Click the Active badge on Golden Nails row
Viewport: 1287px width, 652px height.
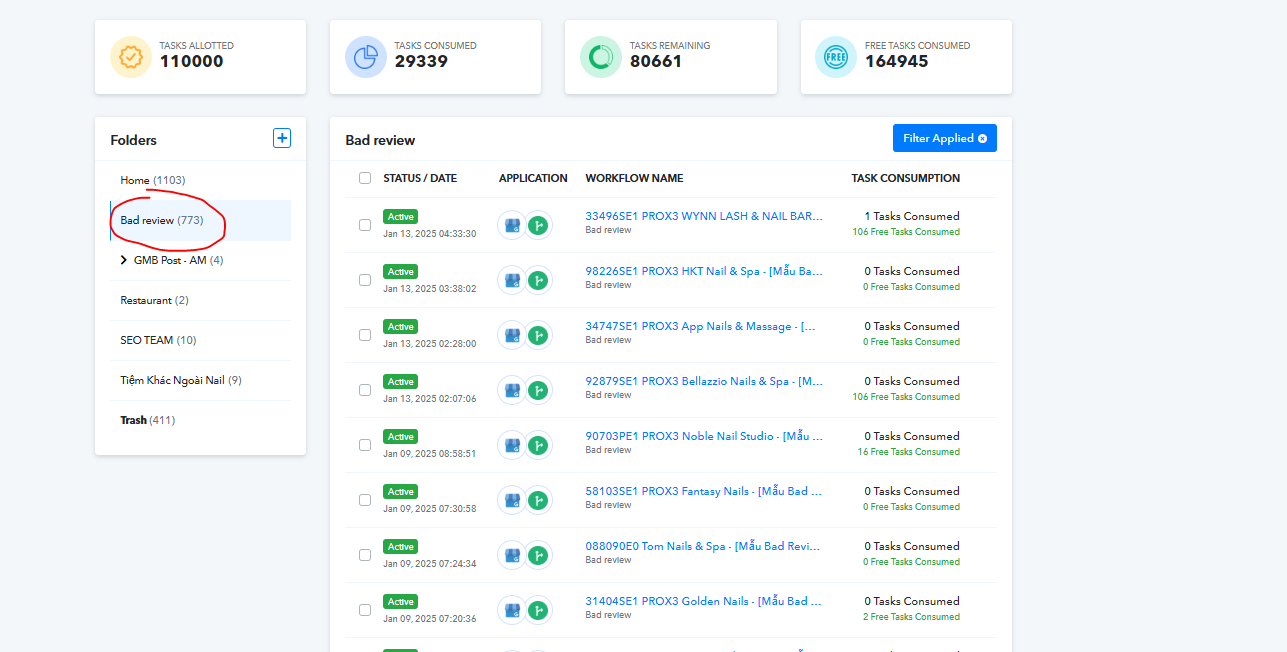(400, 602)
